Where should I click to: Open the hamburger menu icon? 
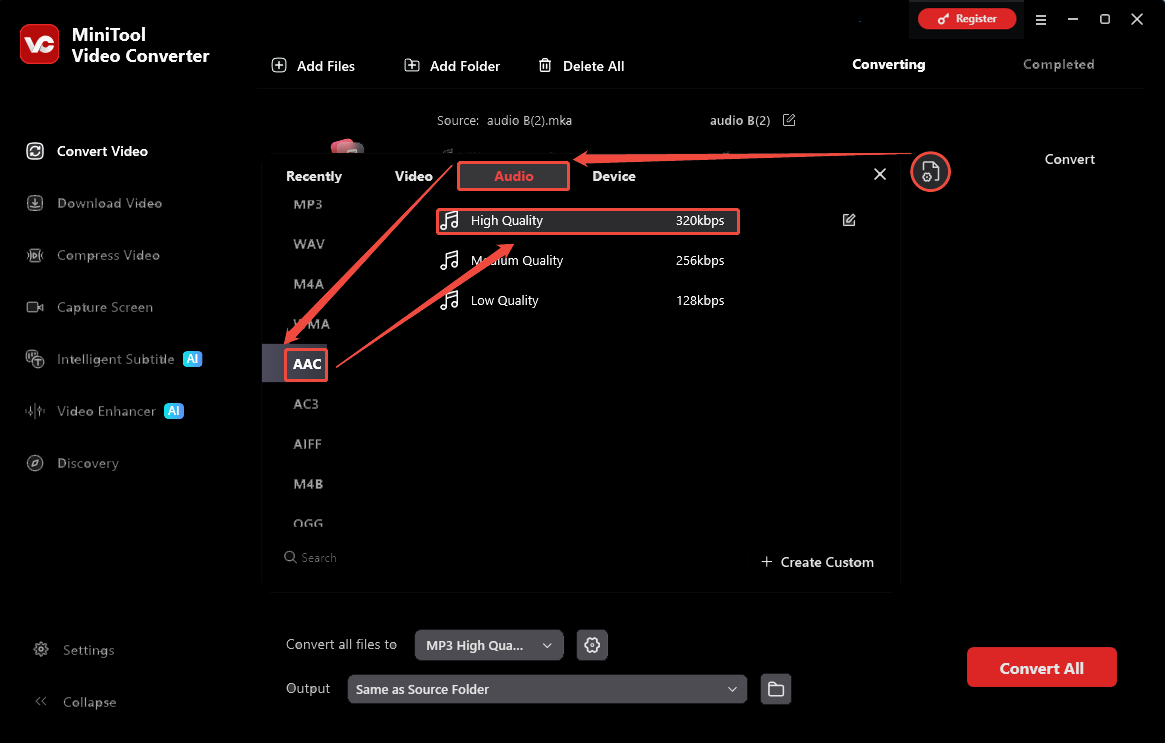point(1041,20)
